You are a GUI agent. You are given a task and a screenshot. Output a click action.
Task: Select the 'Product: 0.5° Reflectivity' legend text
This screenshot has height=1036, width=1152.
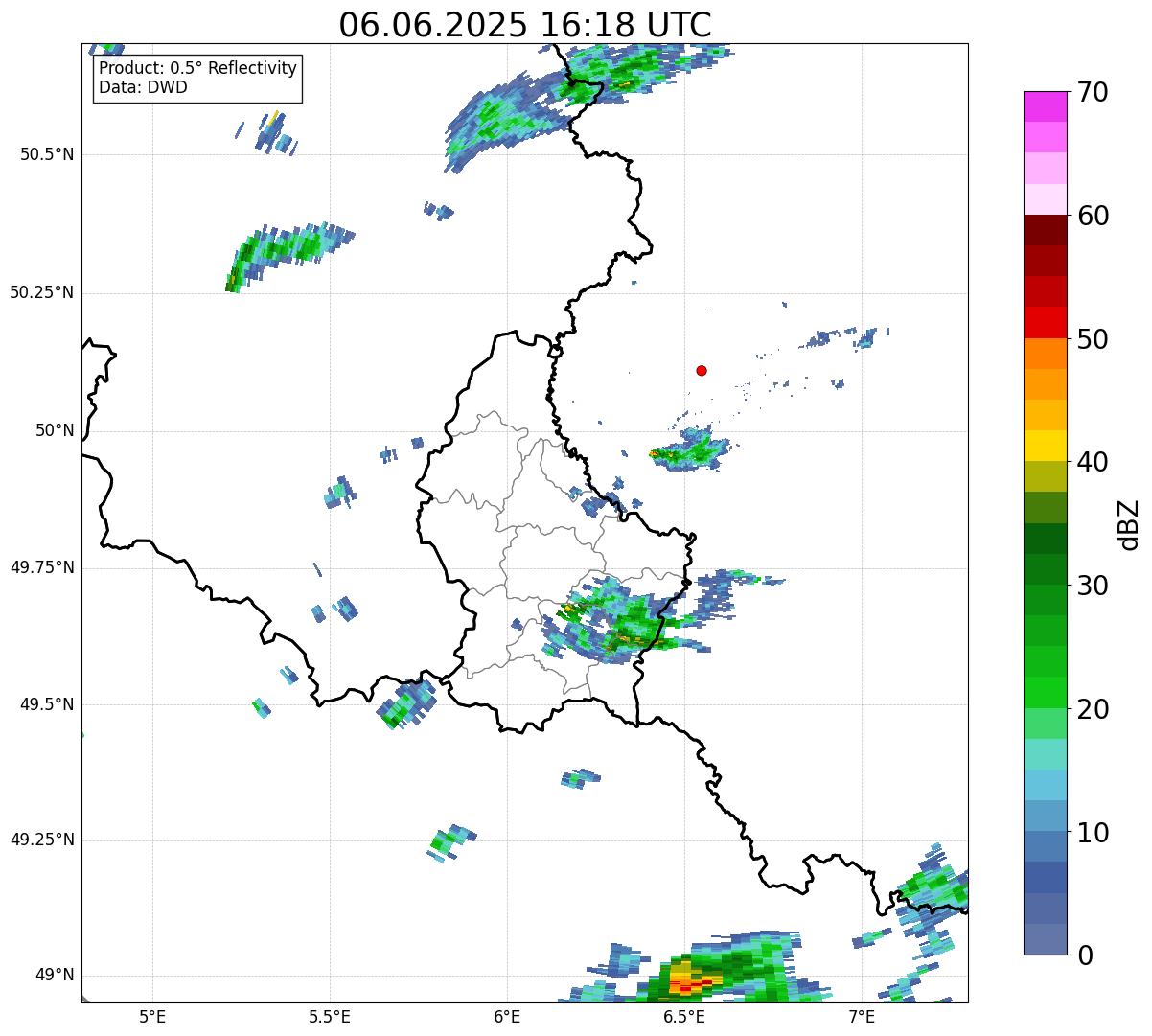(x=197, y=69)
